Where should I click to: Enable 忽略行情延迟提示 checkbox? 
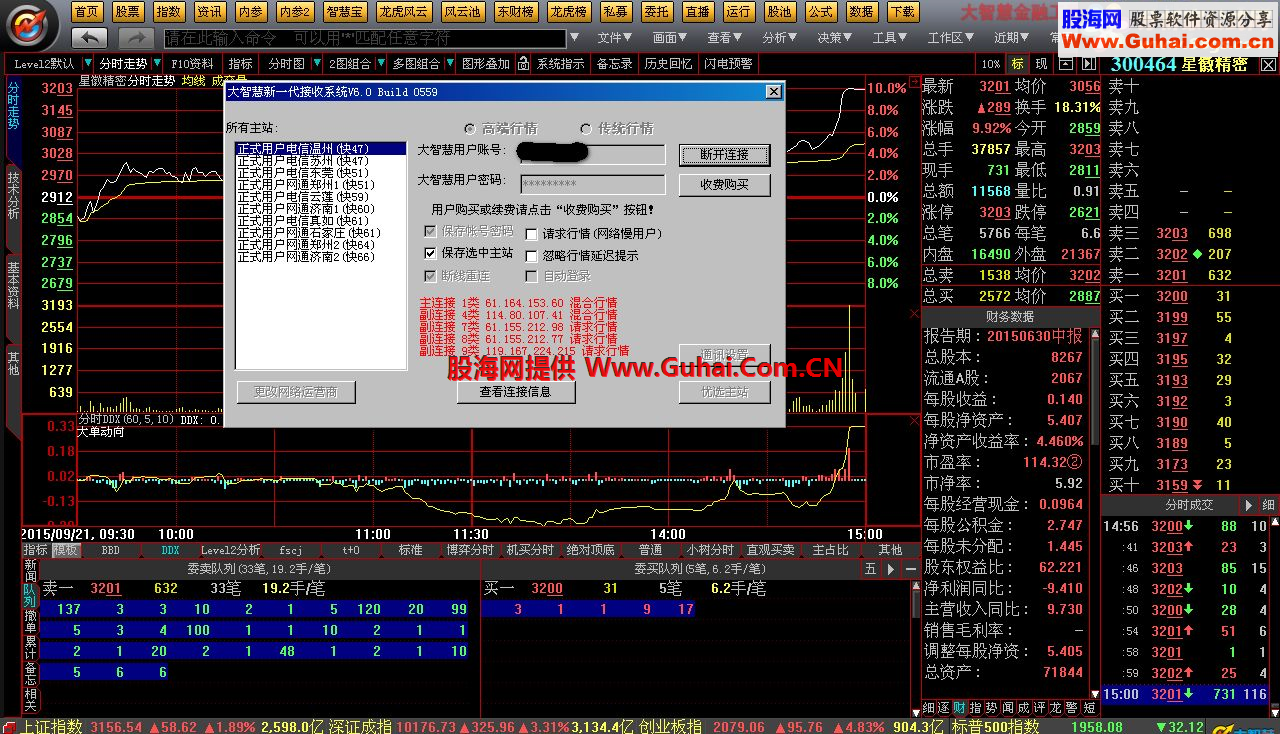coord(532,255)
